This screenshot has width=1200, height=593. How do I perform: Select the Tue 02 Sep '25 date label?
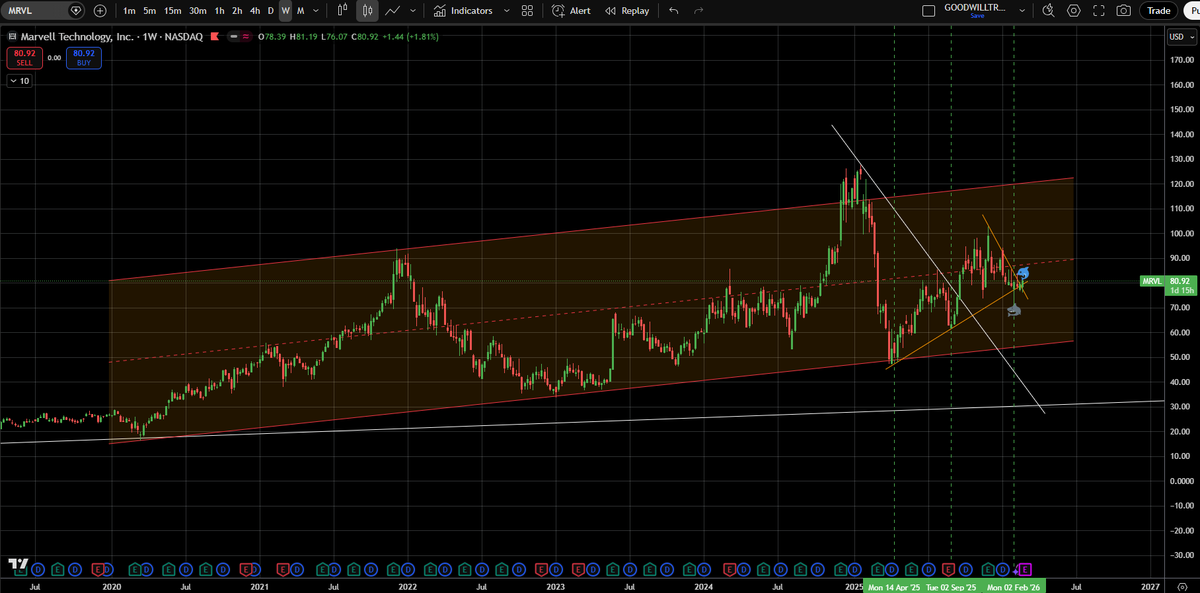(x=951, y=586)
